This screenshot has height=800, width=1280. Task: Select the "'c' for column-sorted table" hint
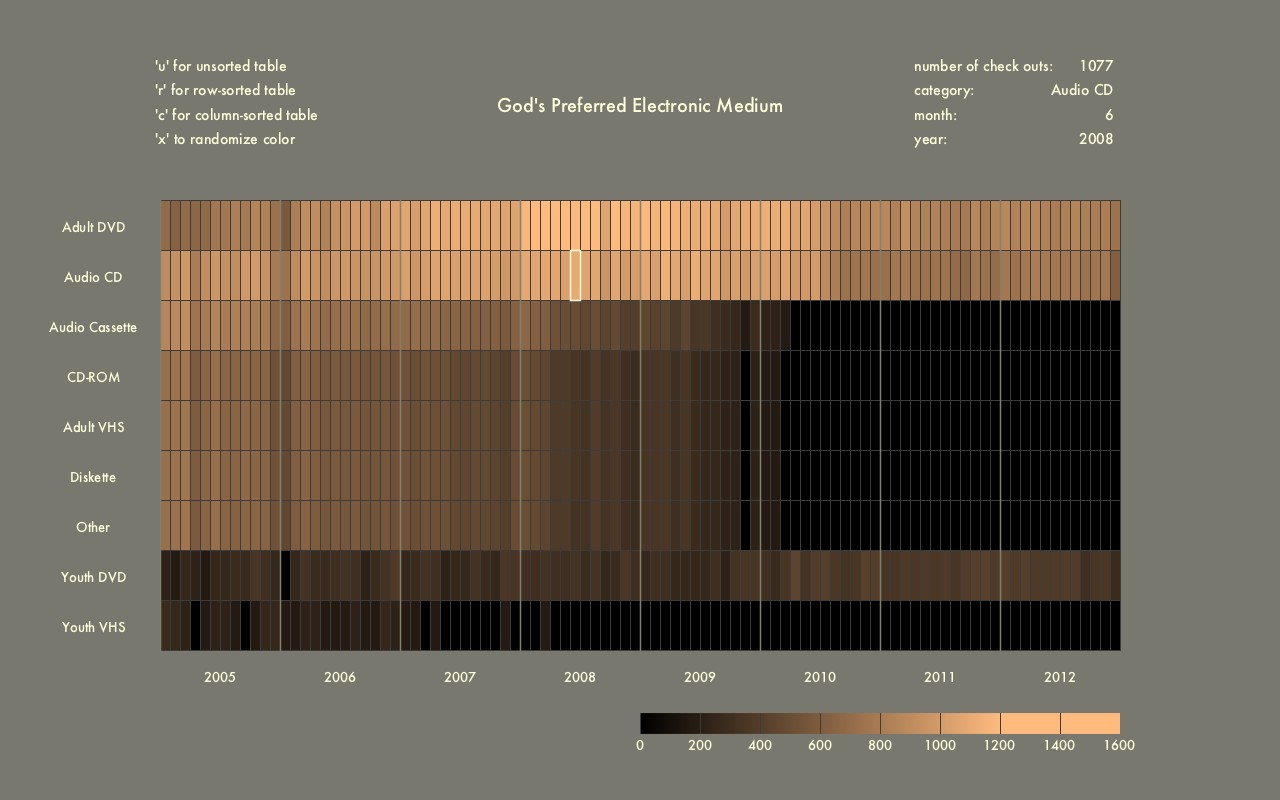pyautogui.click(x=236, y=115)
